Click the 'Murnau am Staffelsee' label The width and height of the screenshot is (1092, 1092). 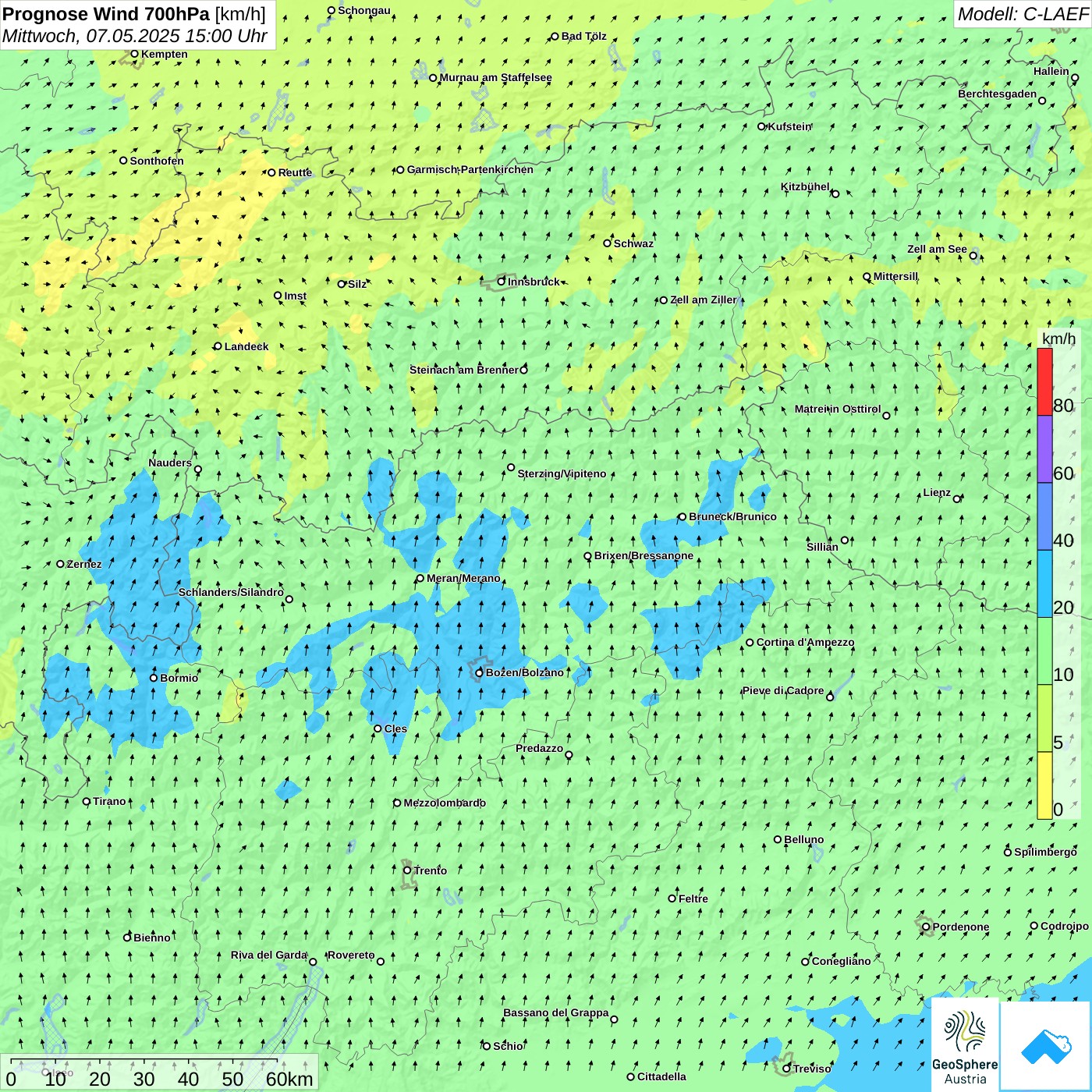[496, 77]
